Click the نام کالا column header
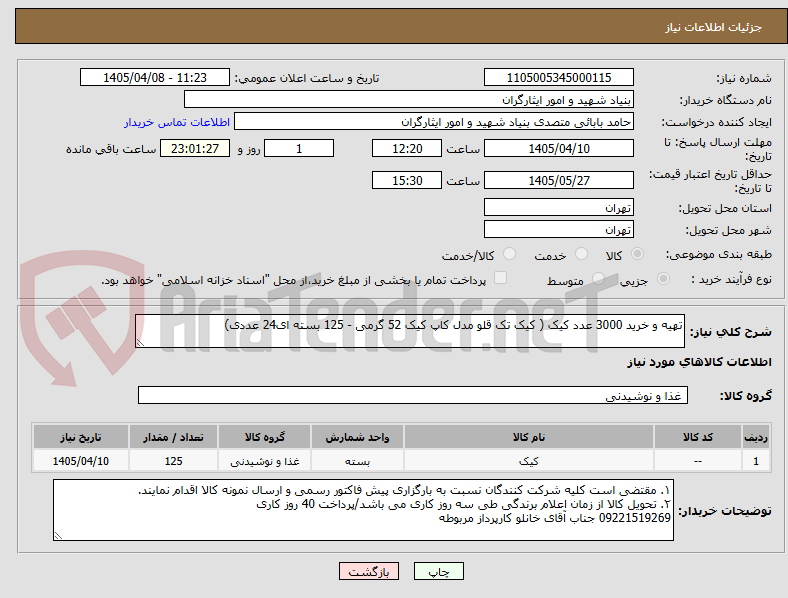This screenshot has height=598, width=788. click(x=529, y=437)
